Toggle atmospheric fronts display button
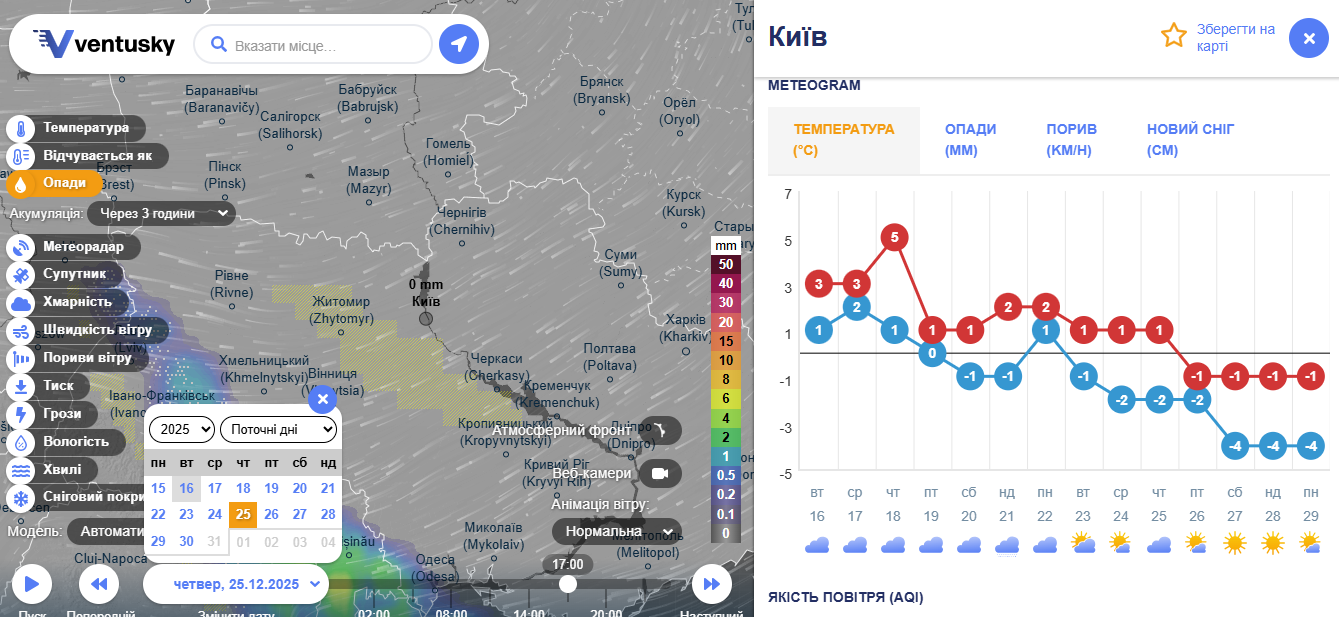 [660, 430]
